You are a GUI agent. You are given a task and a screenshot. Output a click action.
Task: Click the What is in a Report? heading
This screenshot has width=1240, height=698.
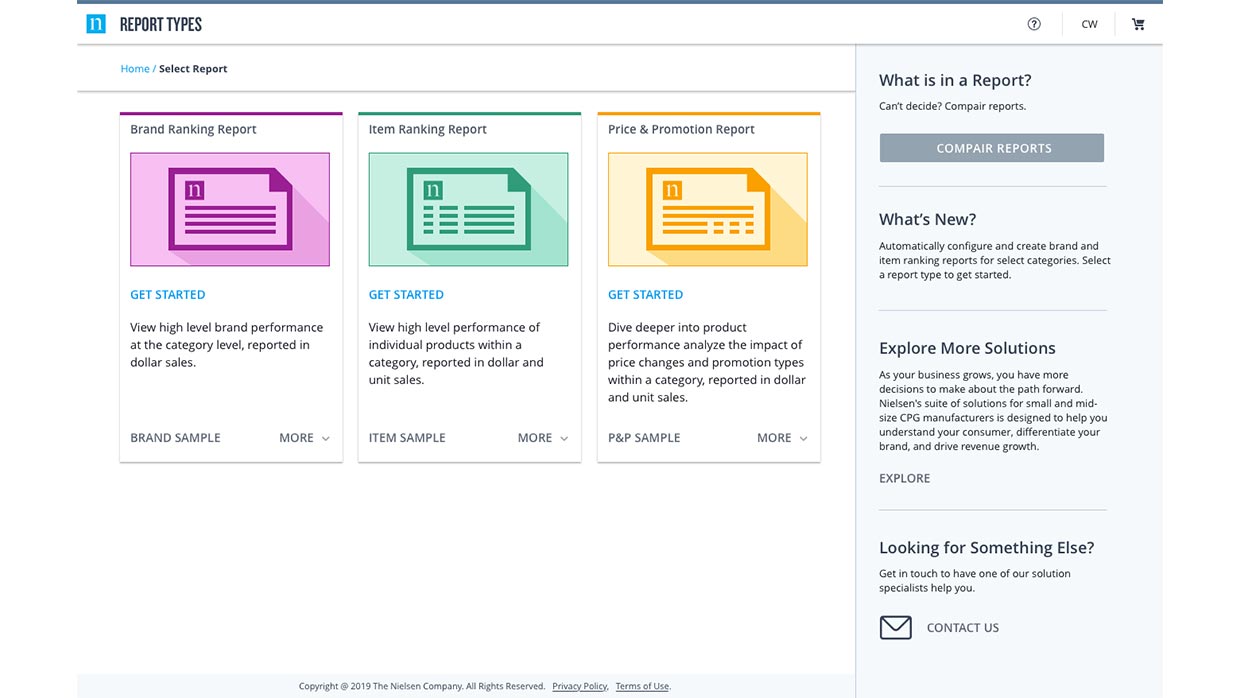click(955, 81)
